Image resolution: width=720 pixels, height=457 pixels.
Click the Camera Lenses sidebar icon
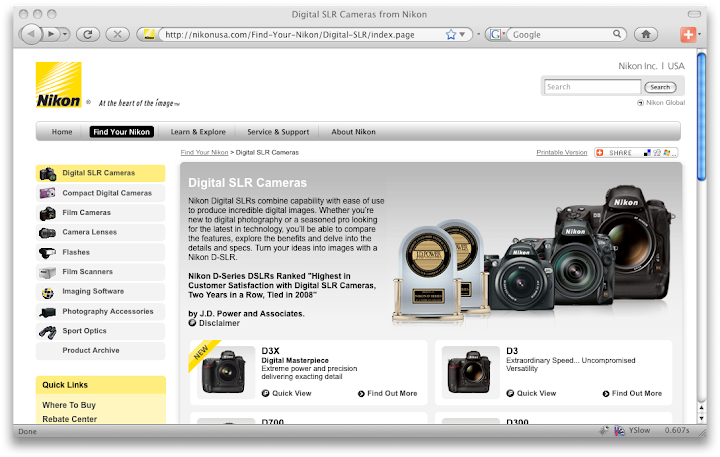pos(47,233)
